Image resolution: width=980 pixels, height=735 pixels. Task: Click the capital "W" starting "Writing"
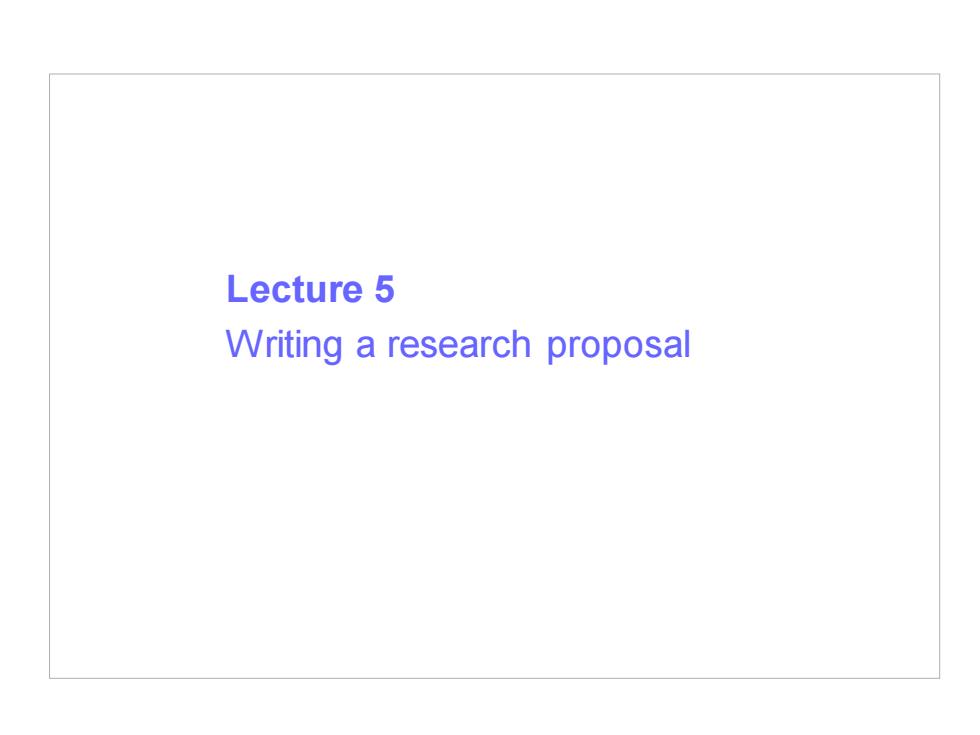[241, 344]
